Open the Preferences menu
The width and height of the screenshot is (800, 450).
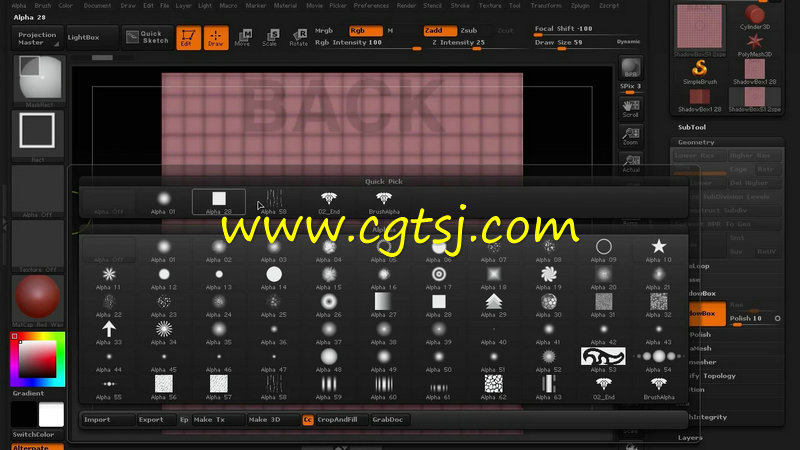(x=371, y=6)
